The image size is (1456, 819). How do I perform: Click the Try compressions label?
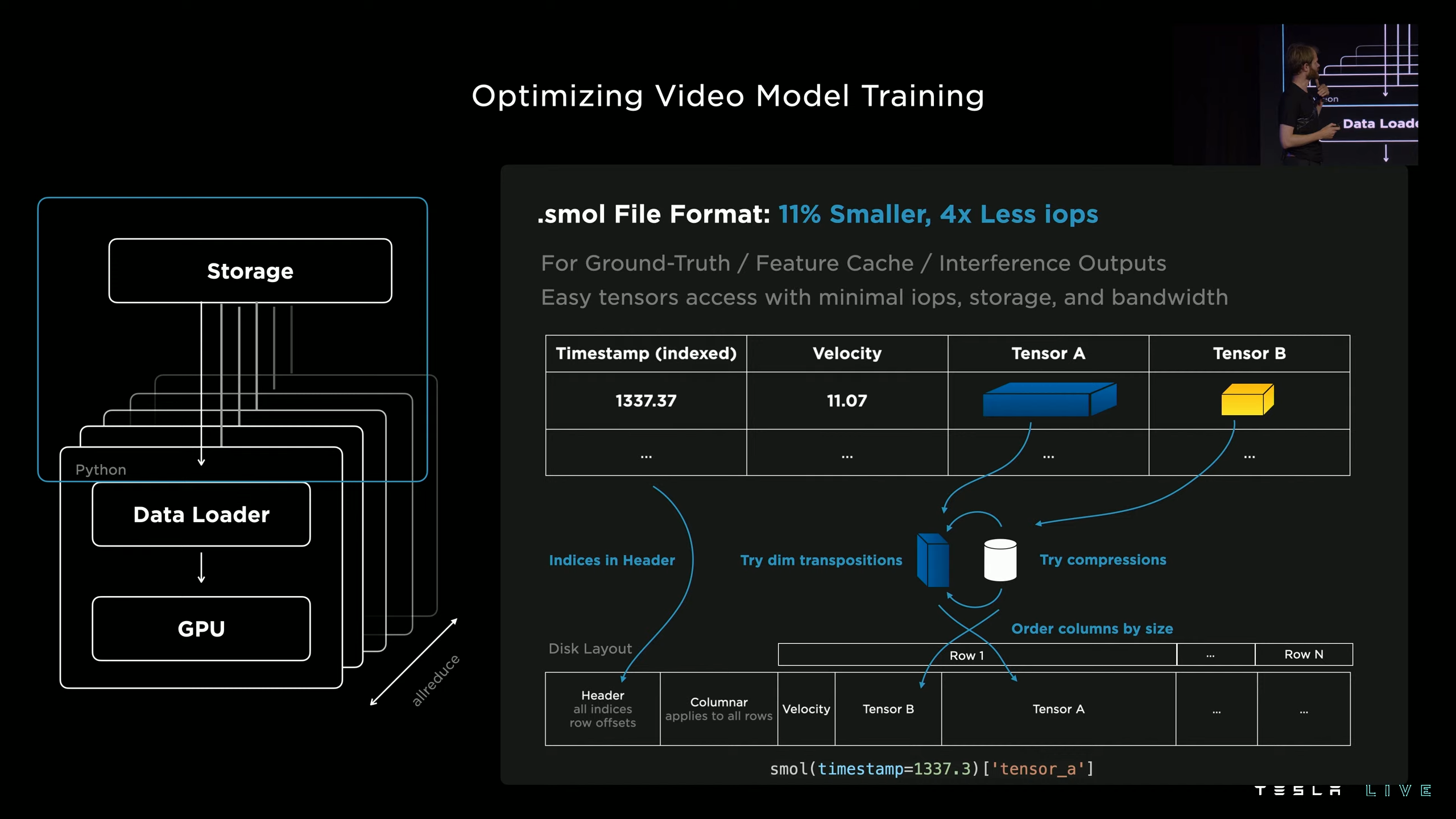(x=1103, y=560)
